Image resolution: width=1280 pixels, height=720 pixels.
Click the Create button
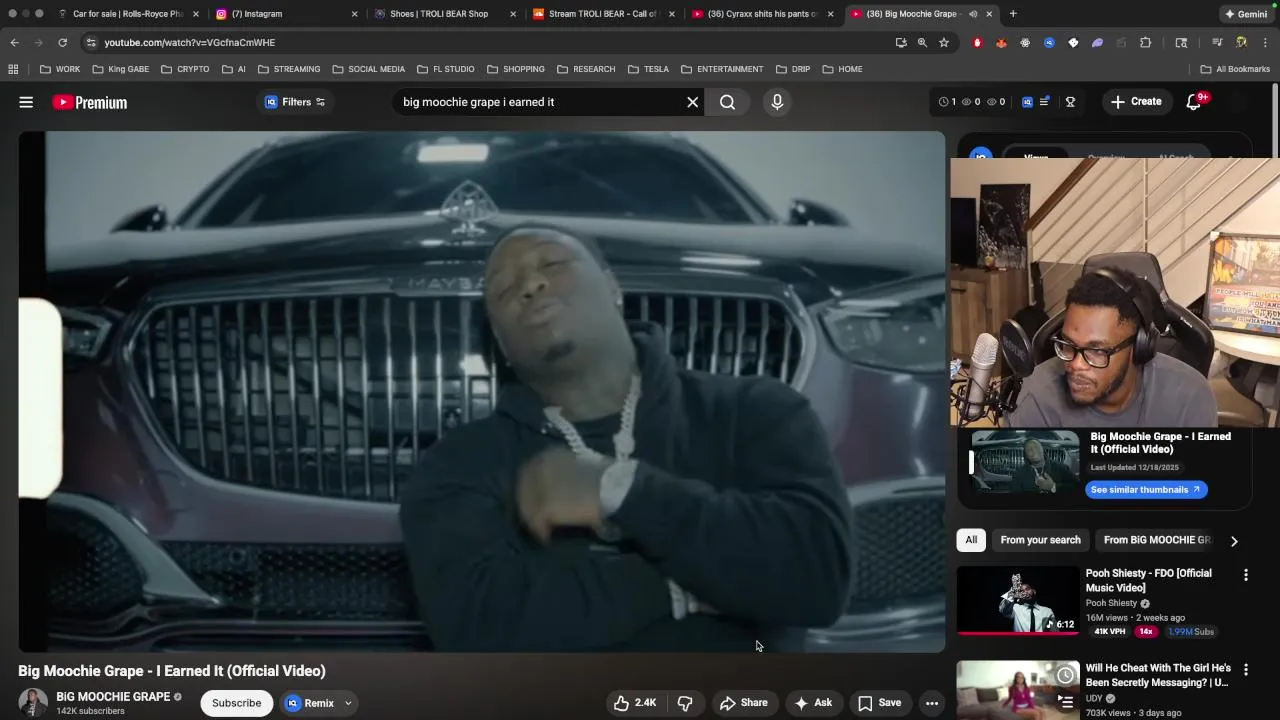tap(1136, 102)
